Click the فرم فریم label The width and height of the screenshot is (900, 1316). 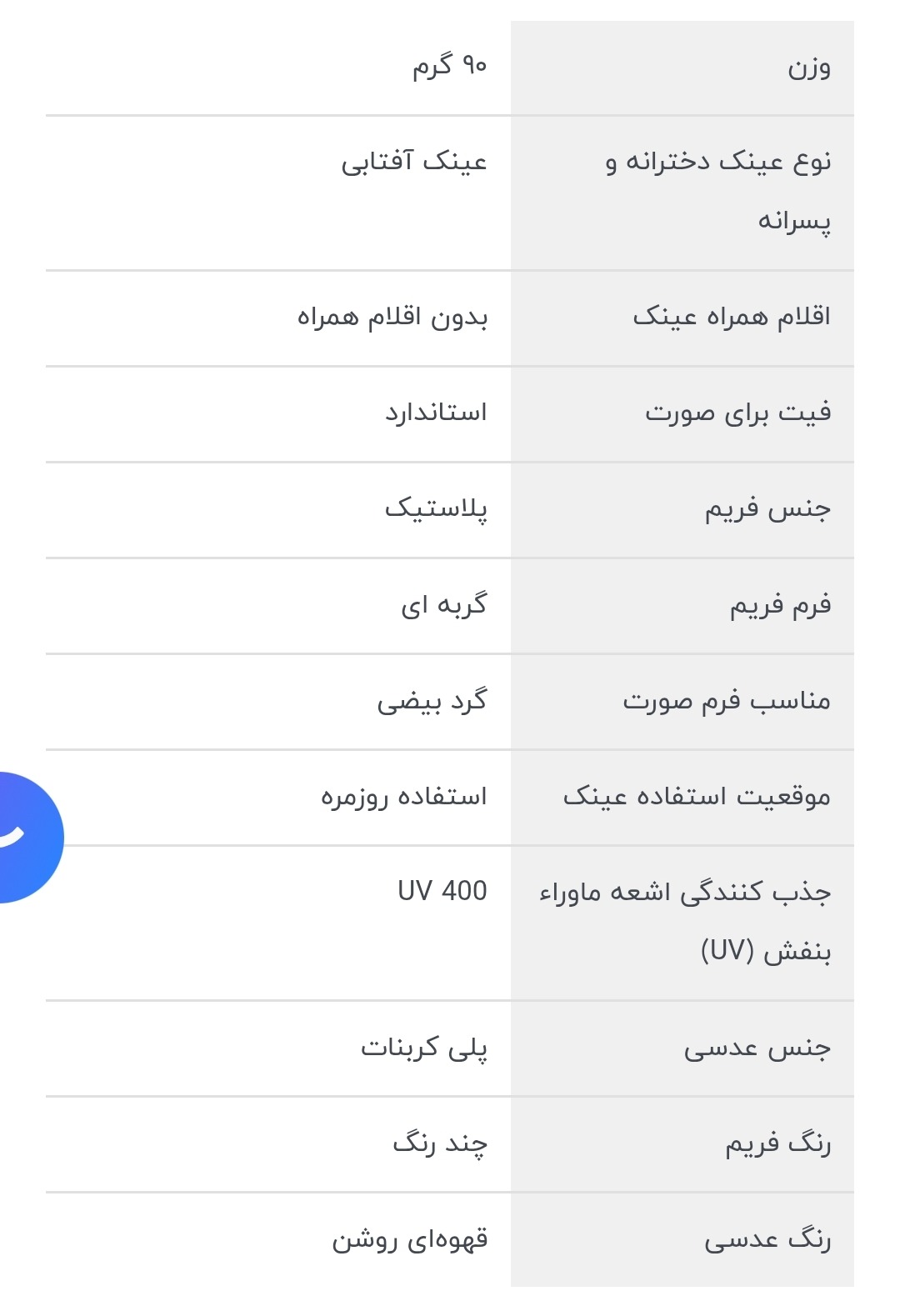[x=780, y=604]
